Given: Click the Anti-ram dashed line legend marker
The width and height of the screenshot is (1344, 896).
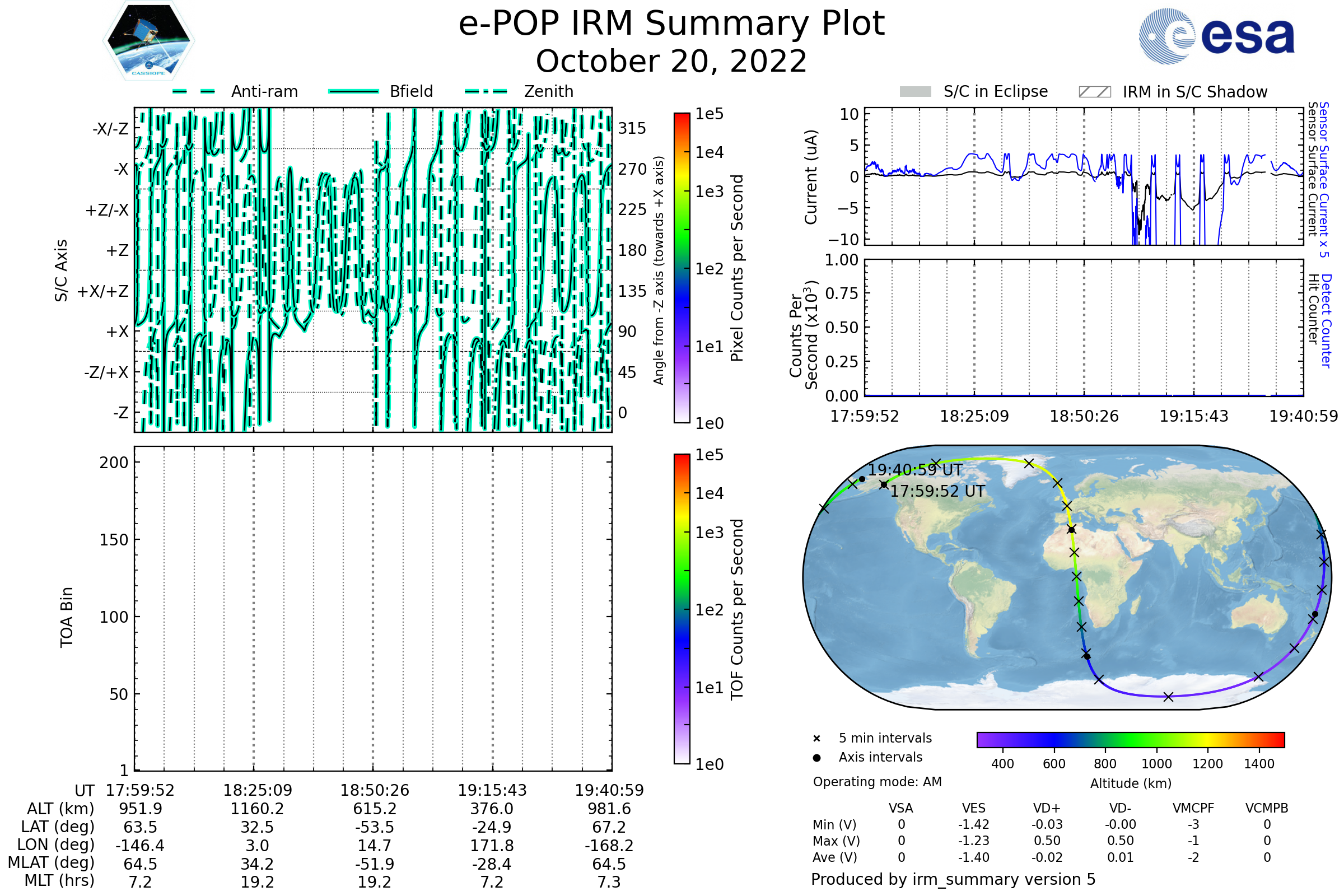Looking at the screenshot, I should (194, 91).
